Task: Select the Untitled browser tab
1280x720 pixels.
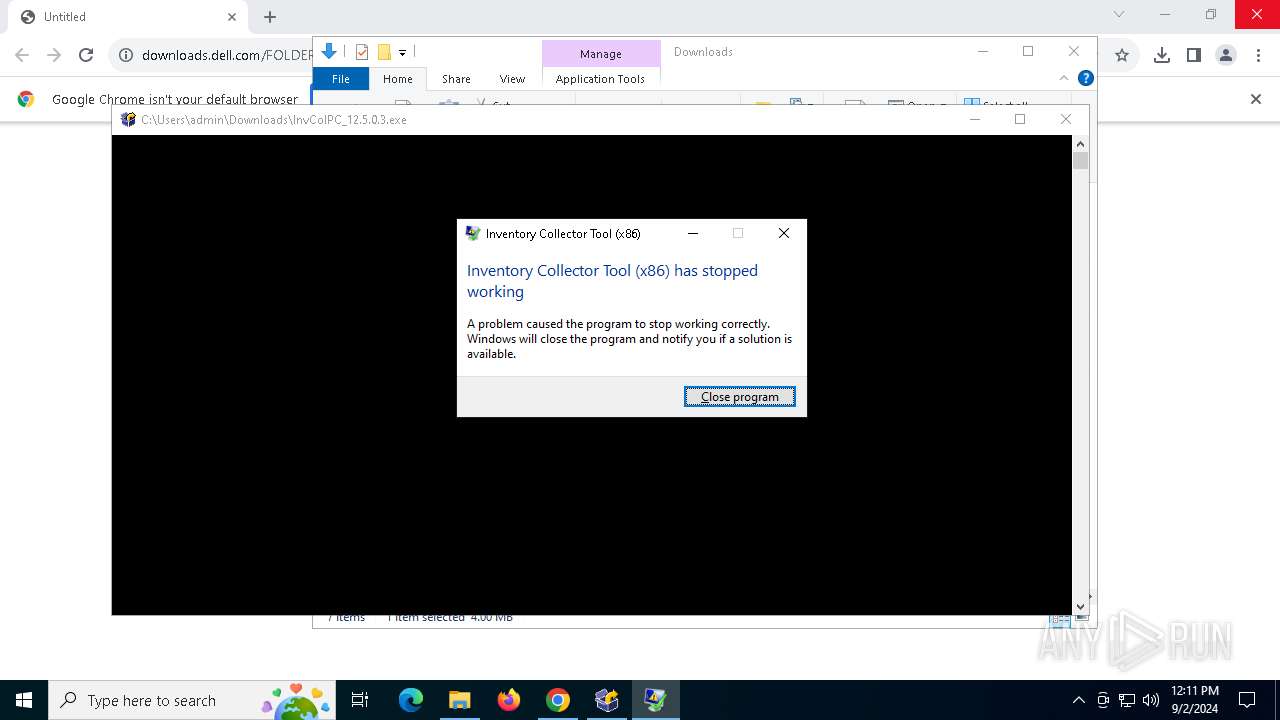Action: (x=128, y=17)
